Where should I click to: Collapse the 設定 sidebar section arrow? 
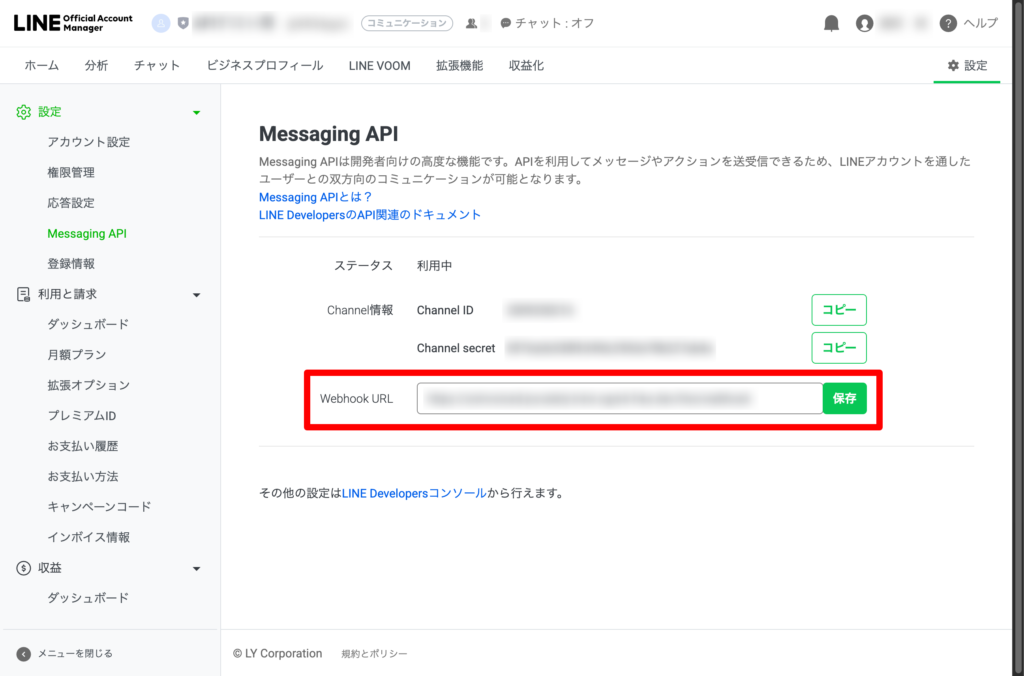click(196, 113)
